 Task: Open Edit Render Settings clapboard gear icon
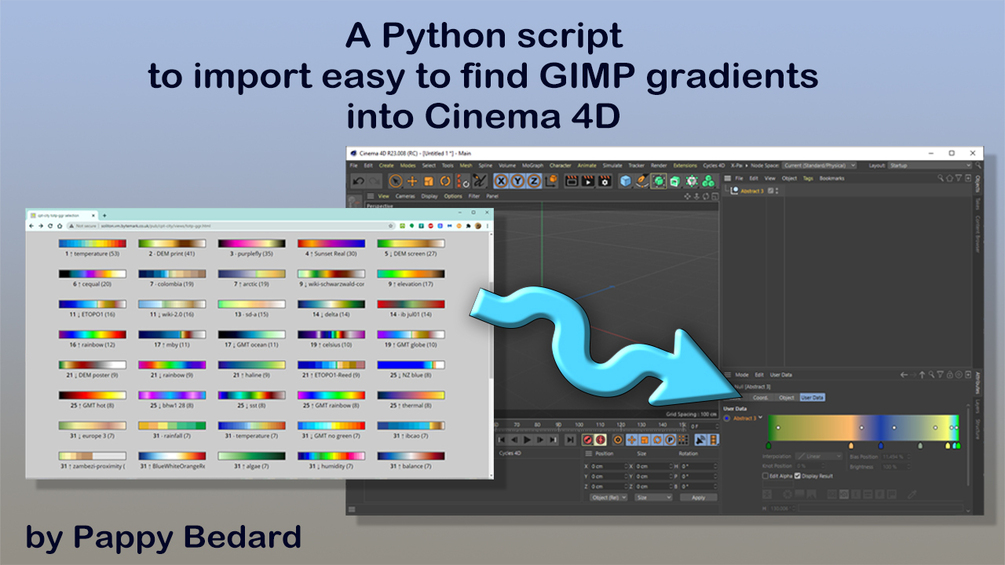coord(604,181)
